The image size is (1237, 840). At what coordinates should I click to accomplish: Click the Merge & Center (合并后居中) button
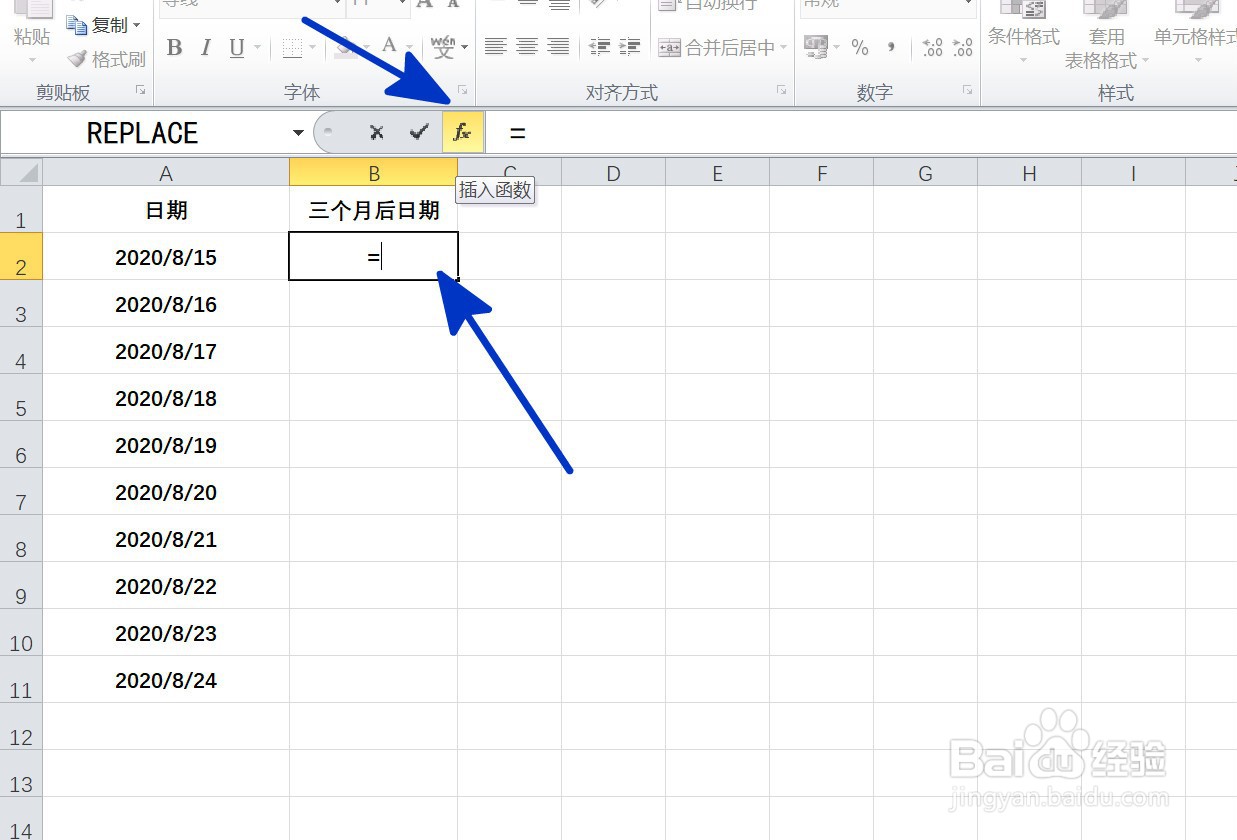point(716,47)
